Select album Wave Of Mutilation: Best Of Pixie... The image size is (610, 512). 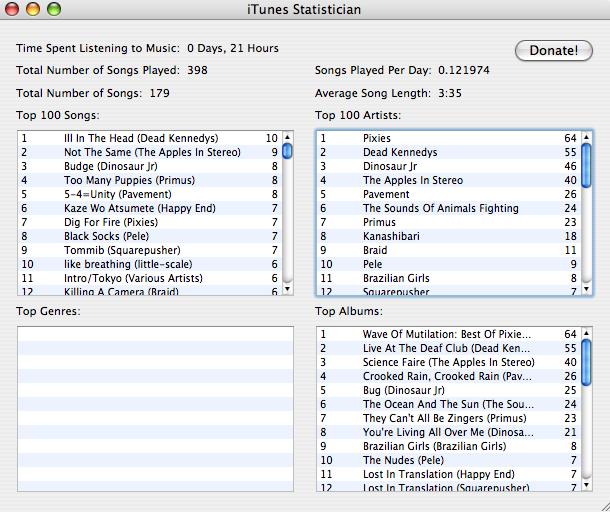click(x=449, y=334)
